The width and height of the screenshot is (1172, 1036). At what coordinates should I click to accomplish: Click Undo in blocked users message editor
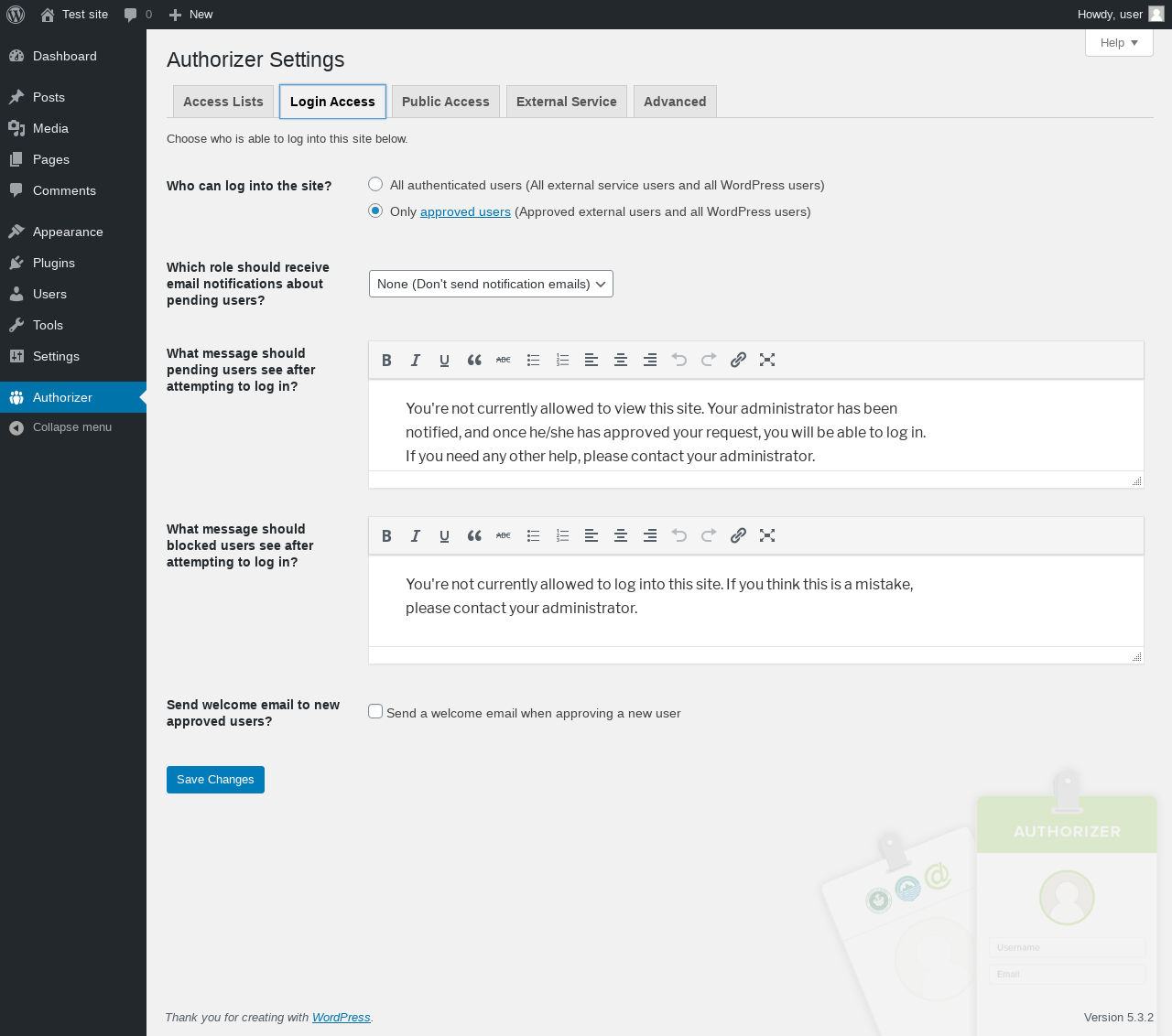679,535
